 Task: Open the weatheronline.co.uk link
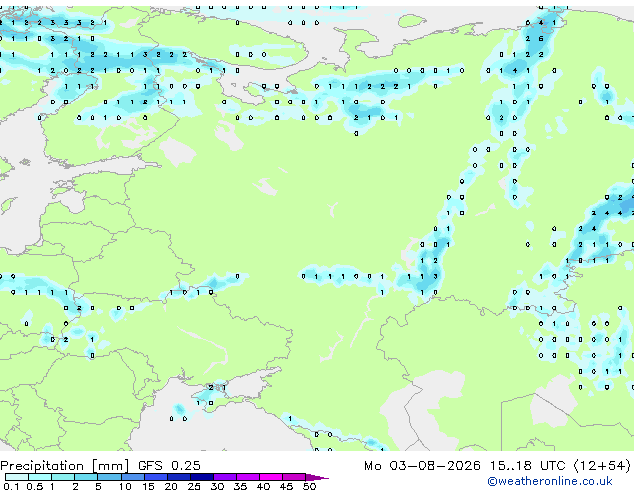[550, 481]
